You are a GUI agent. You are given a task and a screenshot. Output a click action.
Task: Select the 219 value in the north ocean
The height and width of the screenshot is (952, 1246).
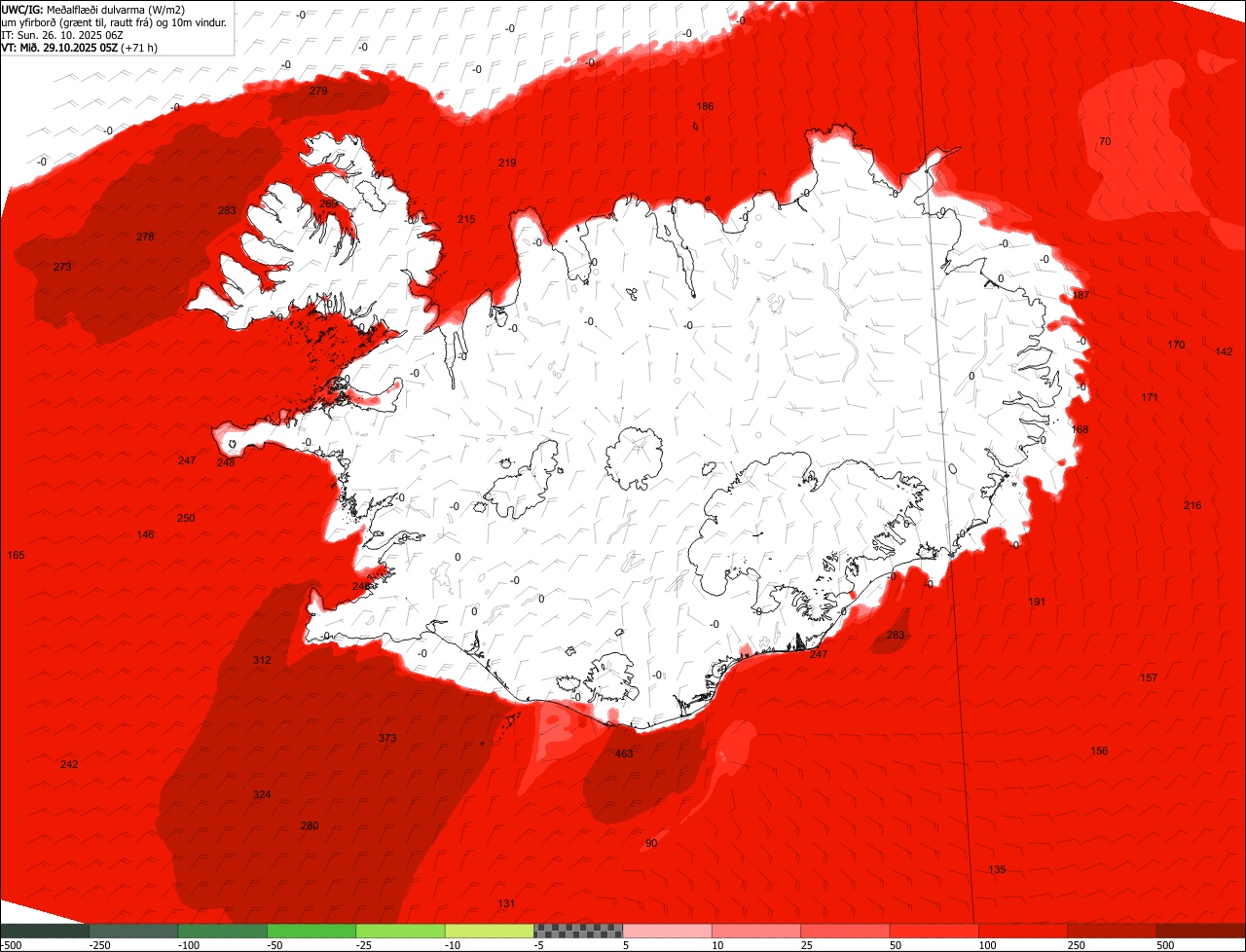[x=507, y=163]
